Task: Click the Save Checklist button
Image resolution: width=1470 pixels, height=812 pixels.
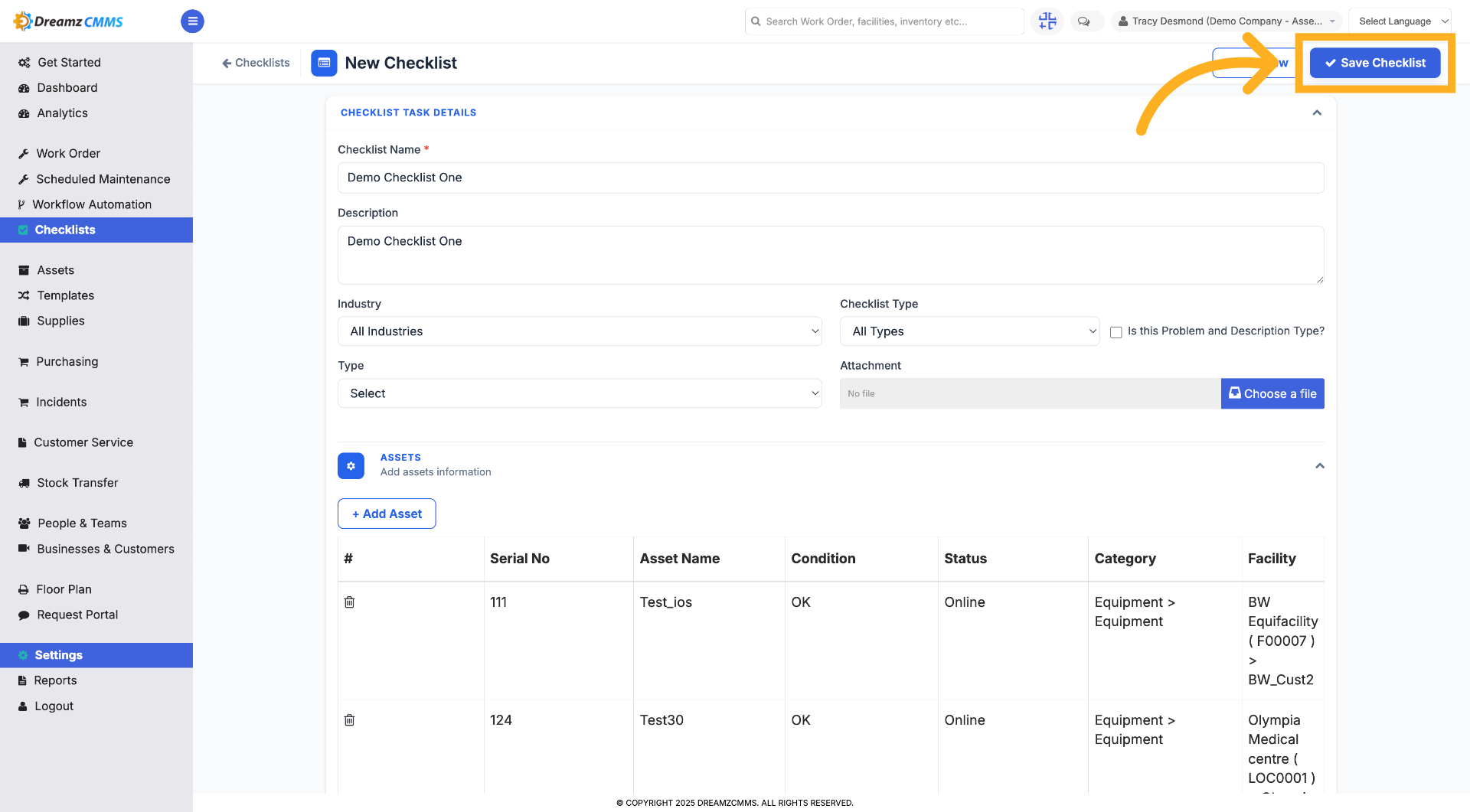Action: tap(1375, 63)
